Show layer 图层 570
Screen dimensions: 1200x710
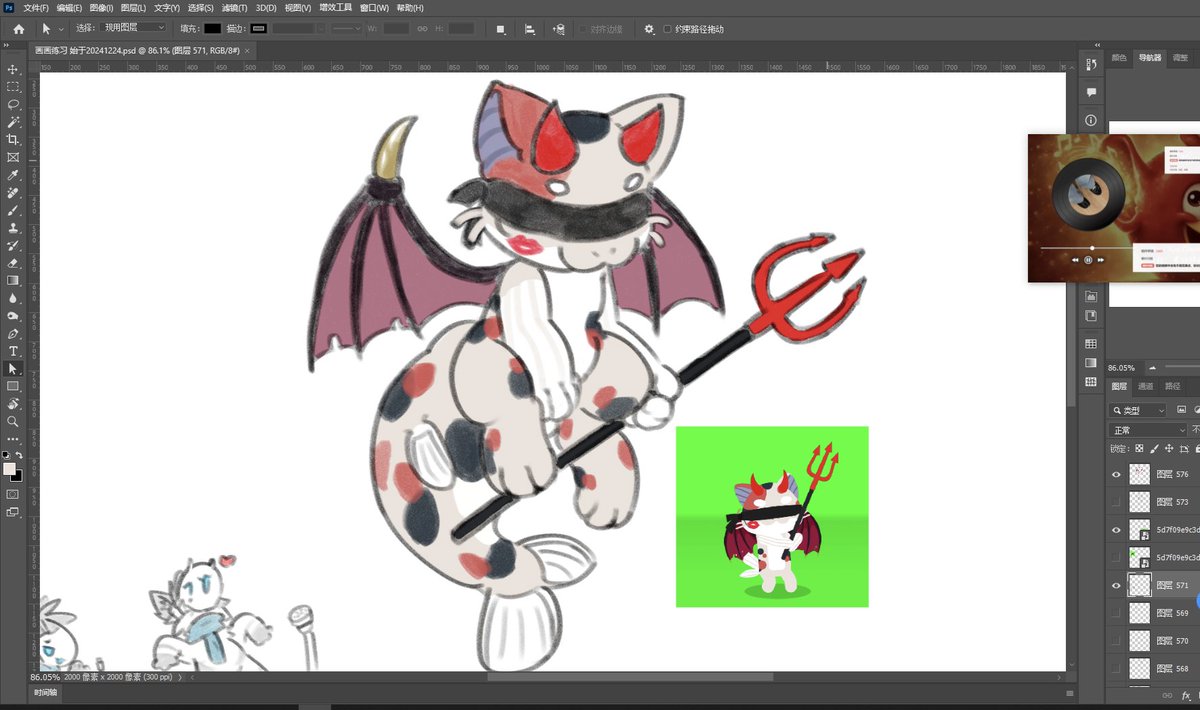[x=1116, y=640]
